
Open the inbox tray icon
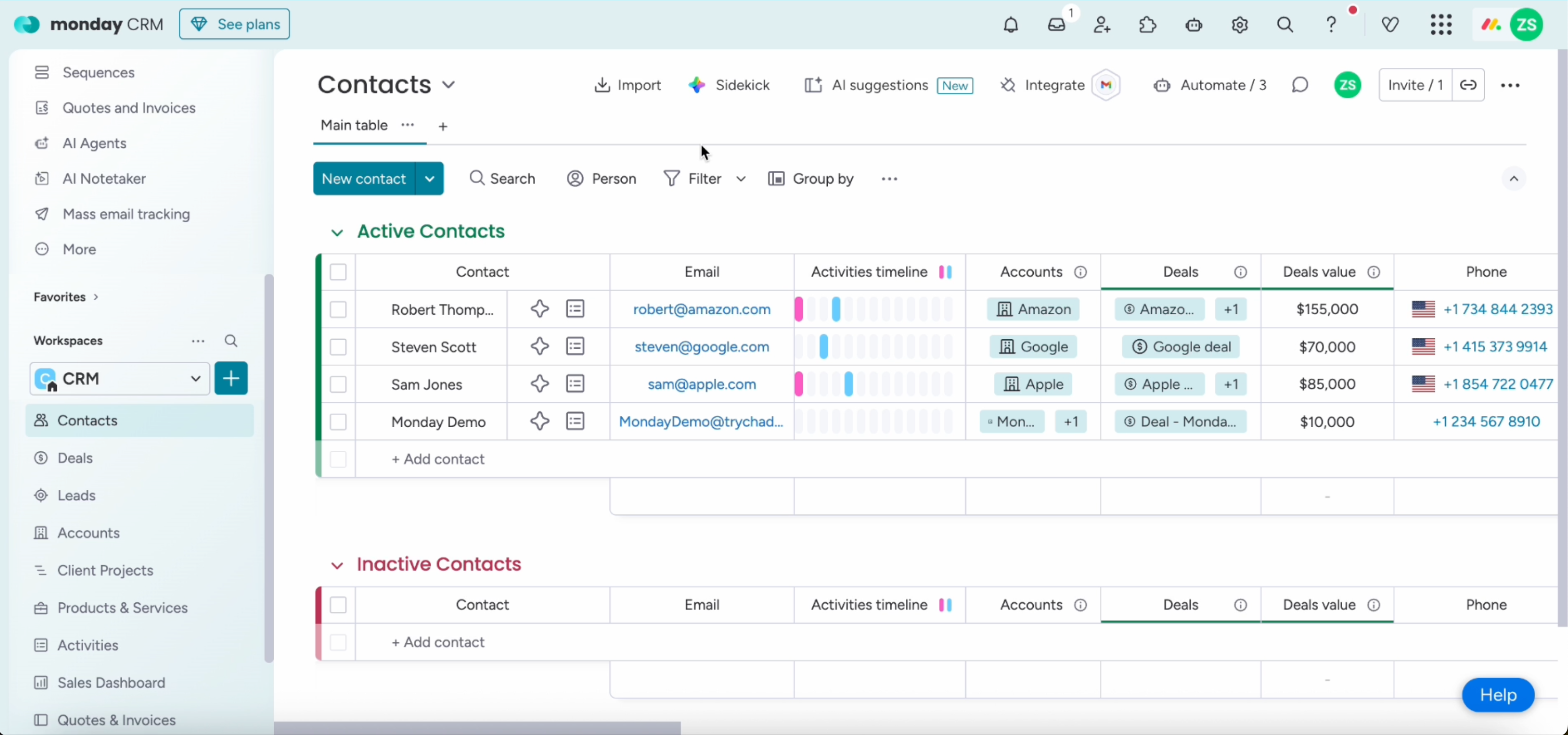point(1057,25)
